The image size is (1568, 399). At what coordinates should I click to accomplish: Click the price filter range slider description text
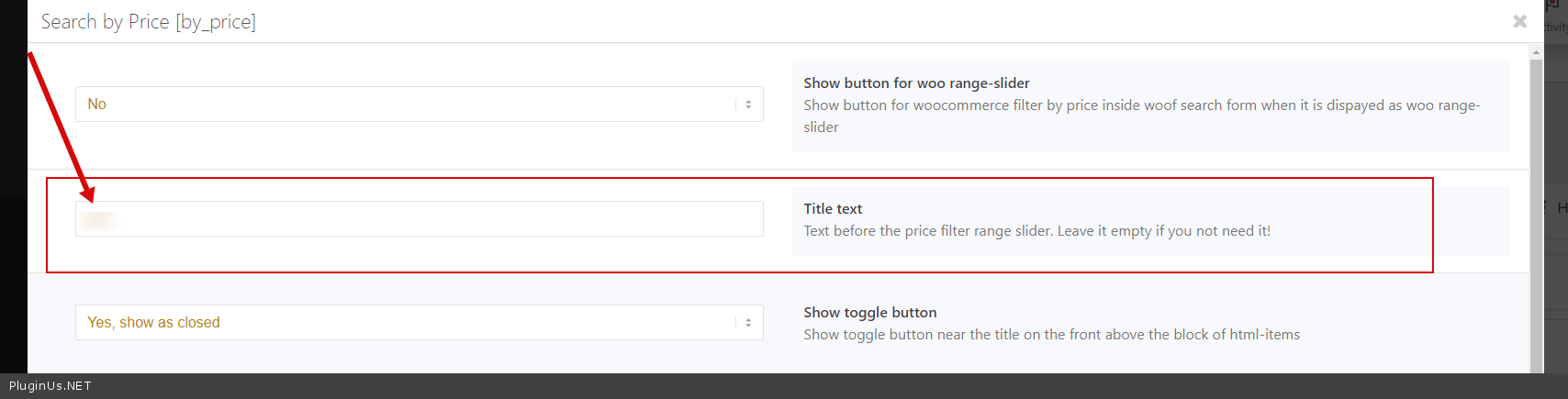(x=1036, y=231)
